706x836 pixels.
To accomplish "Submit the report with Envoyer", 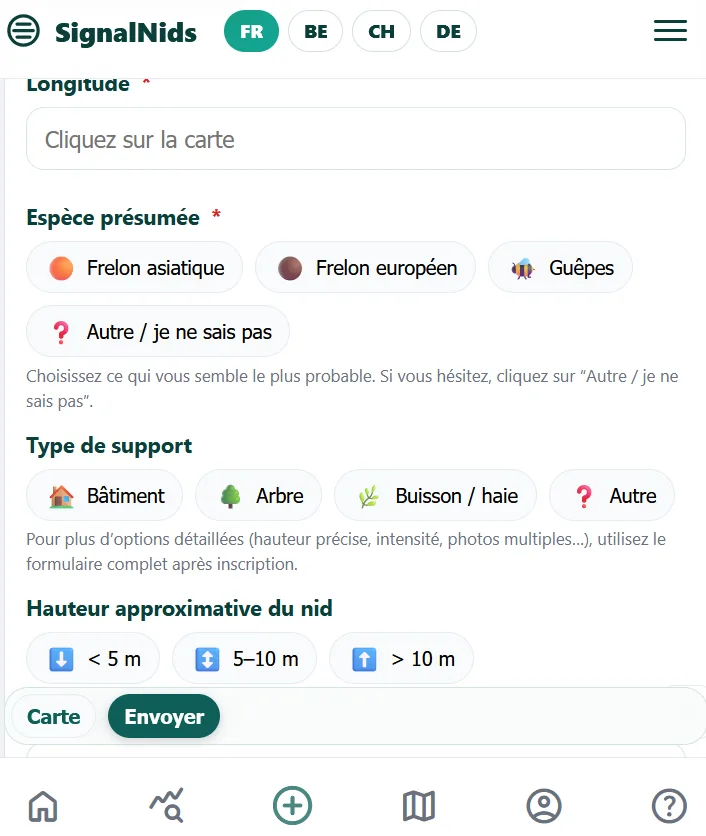I will [163, 716].
